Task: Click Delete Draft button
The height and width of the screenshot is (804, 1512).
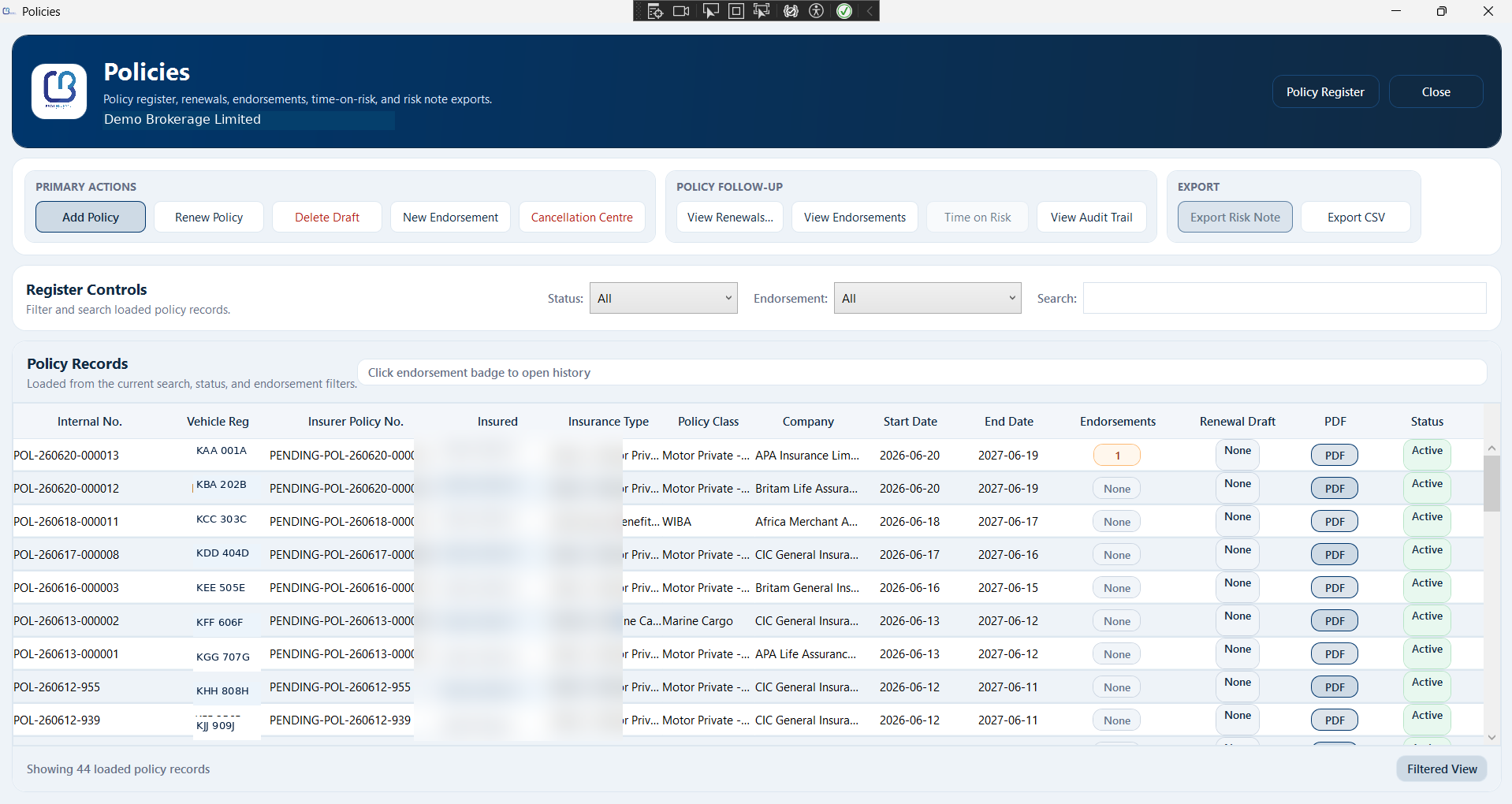Action: [x=327, y=217]
